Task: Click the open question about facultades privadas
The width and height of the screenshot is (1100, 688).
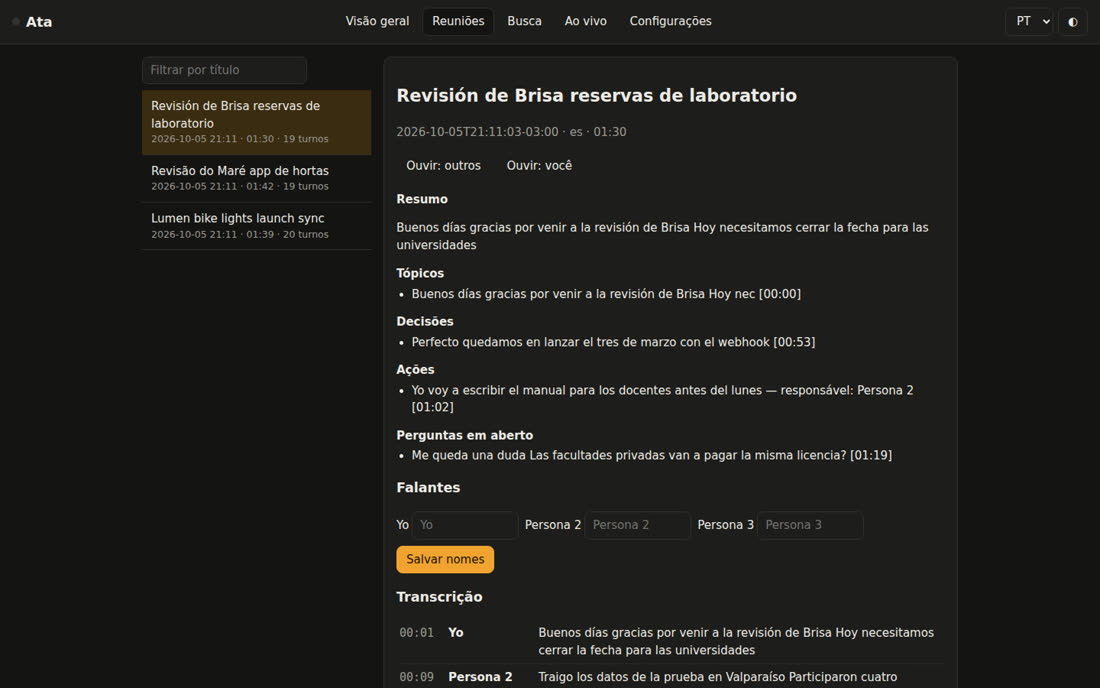Action: click(x=652, y=455)
